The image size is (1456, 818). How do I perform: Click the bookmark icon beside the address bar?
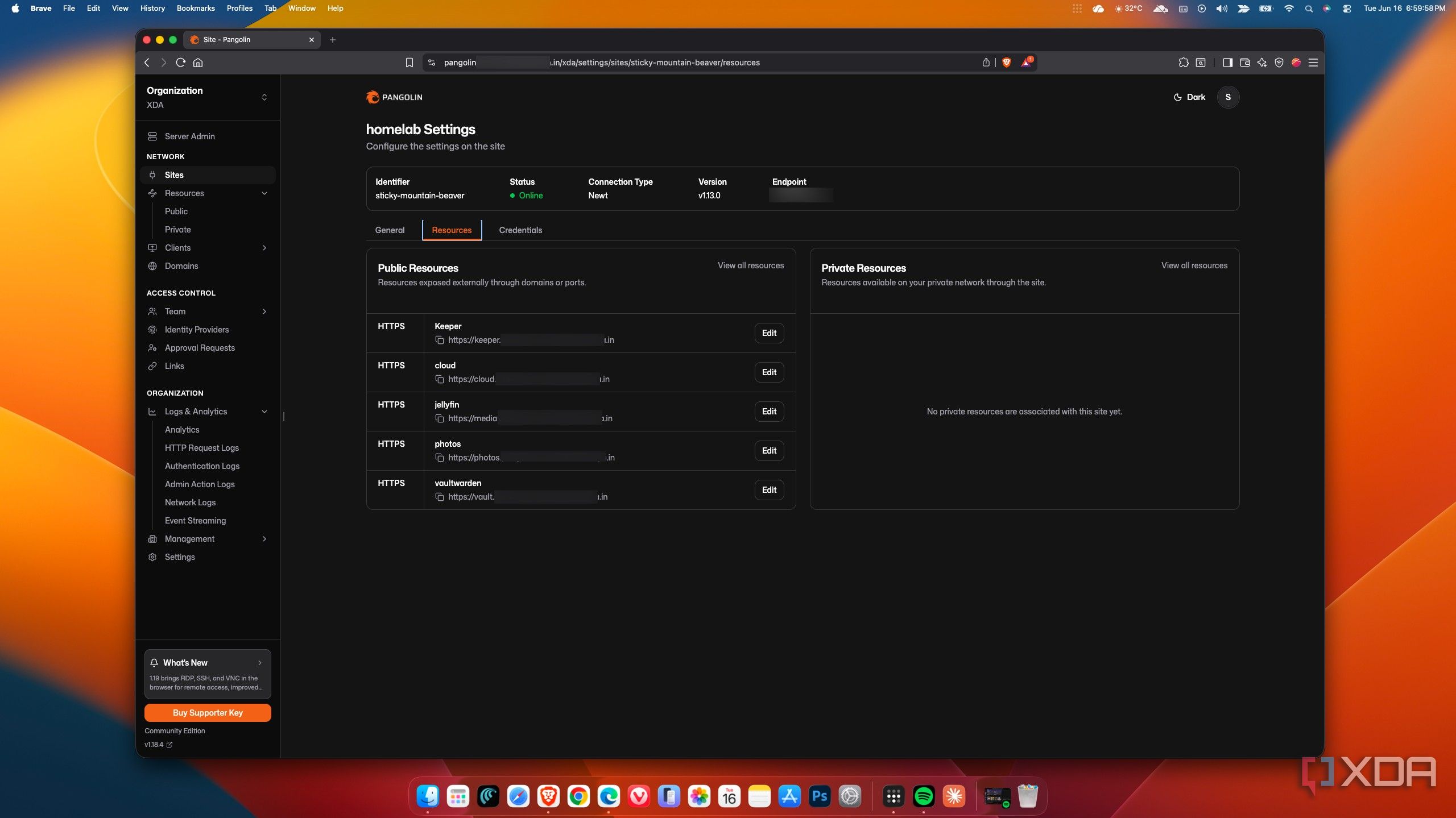coord(409,63)
